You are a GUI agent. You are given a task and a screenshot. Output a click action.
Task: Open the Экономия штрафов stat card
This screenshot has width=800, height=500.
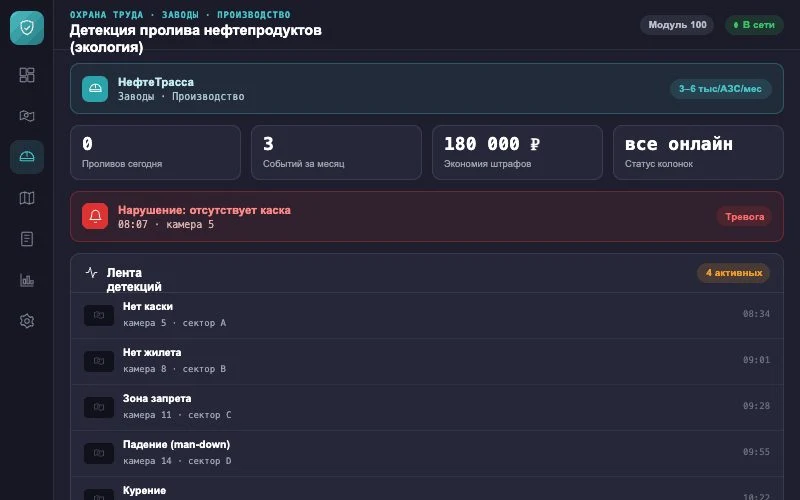pyautogui.click(x=517, y=153)
